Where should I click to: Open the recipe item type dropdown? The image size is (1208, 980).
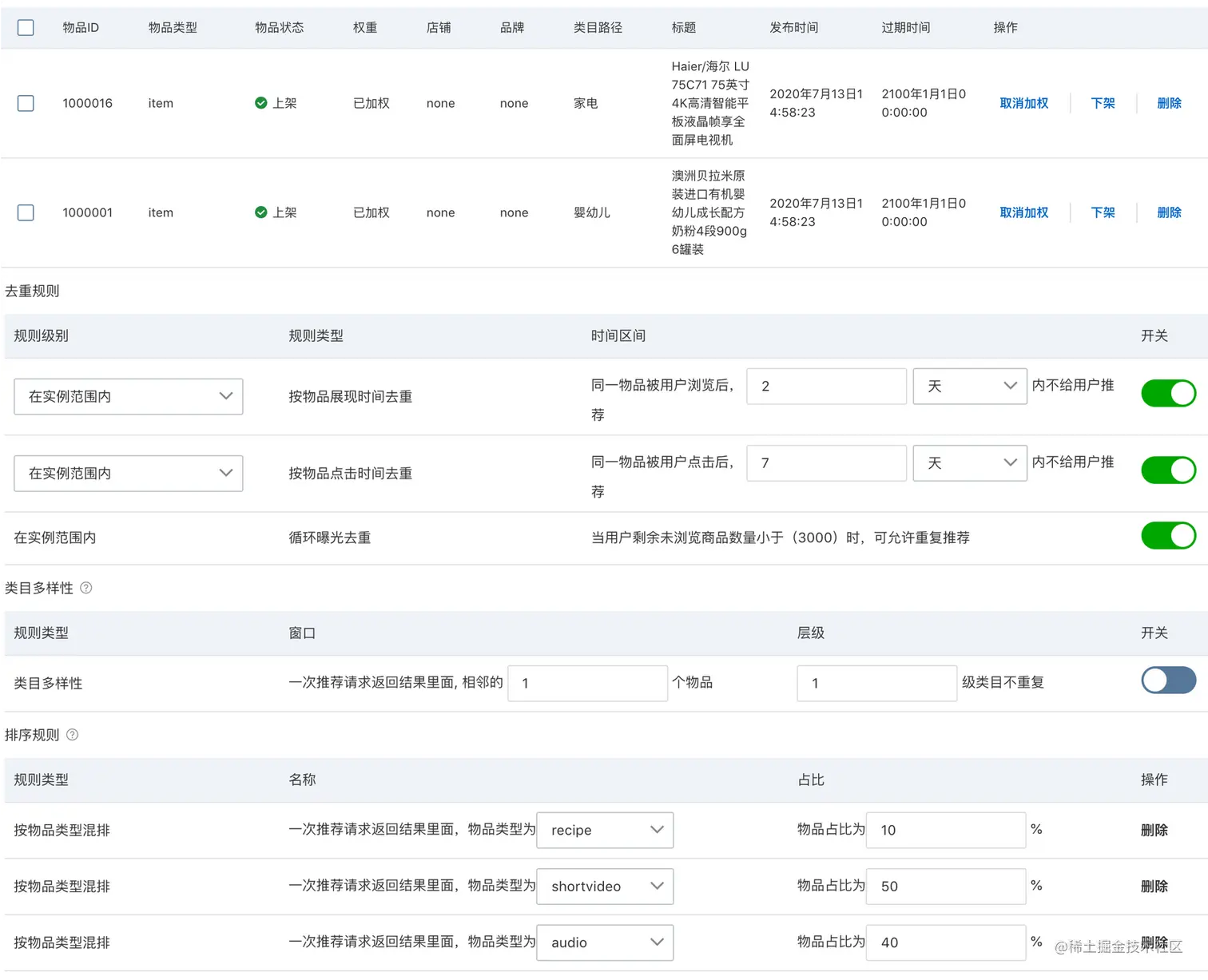click(x=605, y=830)
